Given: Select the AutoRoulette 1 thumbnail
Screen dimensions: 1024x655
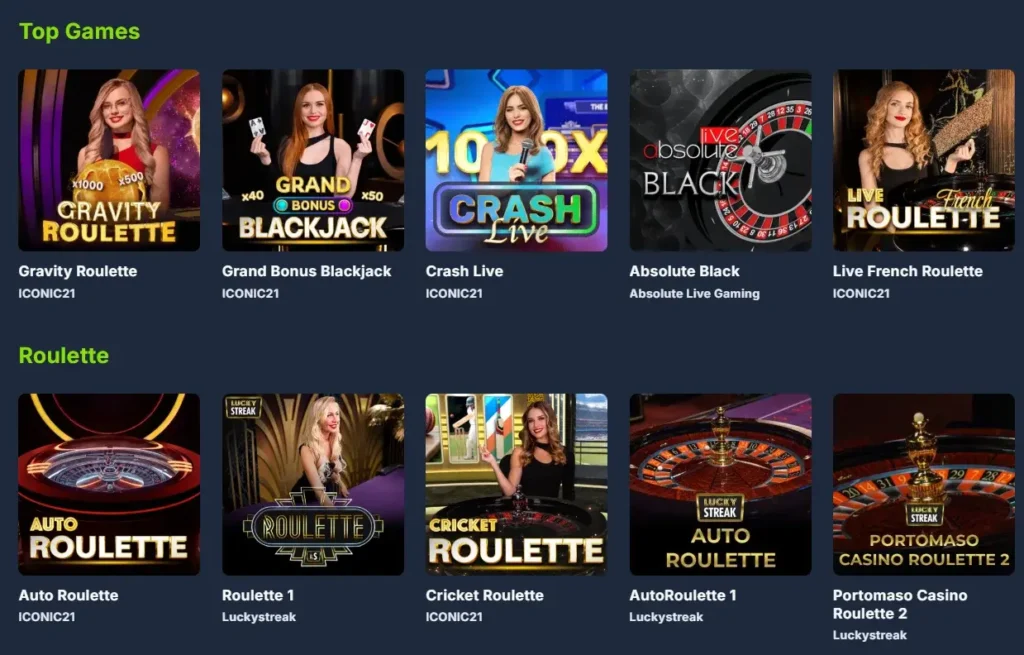Looking at the screenshot, I should click(720, 484).
